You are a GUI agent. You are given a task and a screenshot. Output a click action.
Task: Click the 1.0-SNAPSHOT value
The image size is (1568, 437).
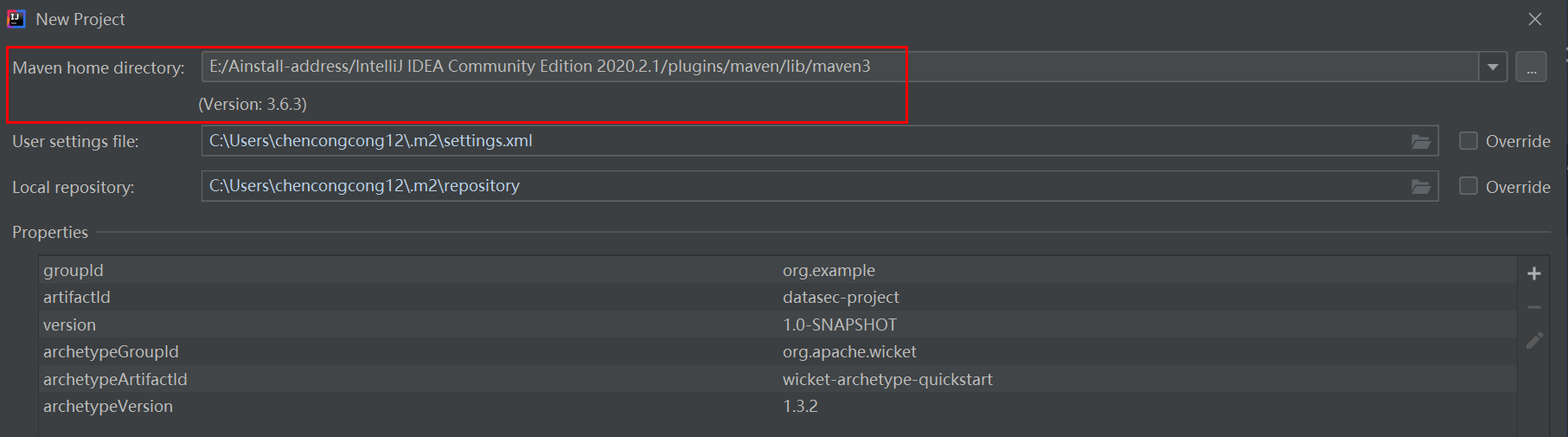(x=840, y=325)
